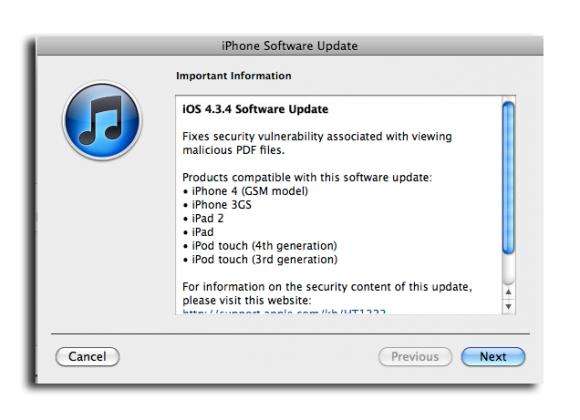Click the Important Information heading
580x420 pixels.
pos(233,75)
